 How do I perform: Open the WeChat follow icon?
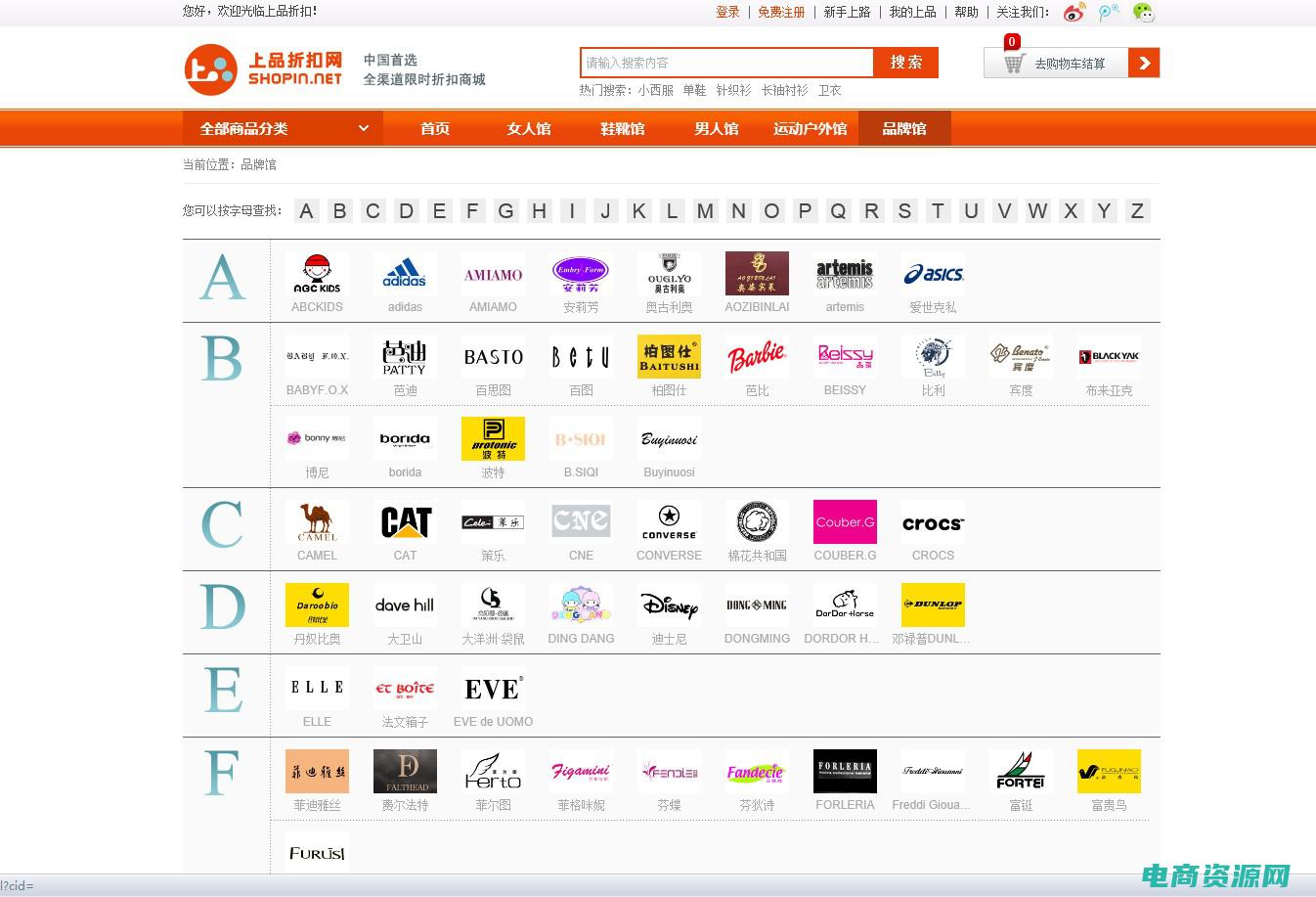tap(1143, 13)
